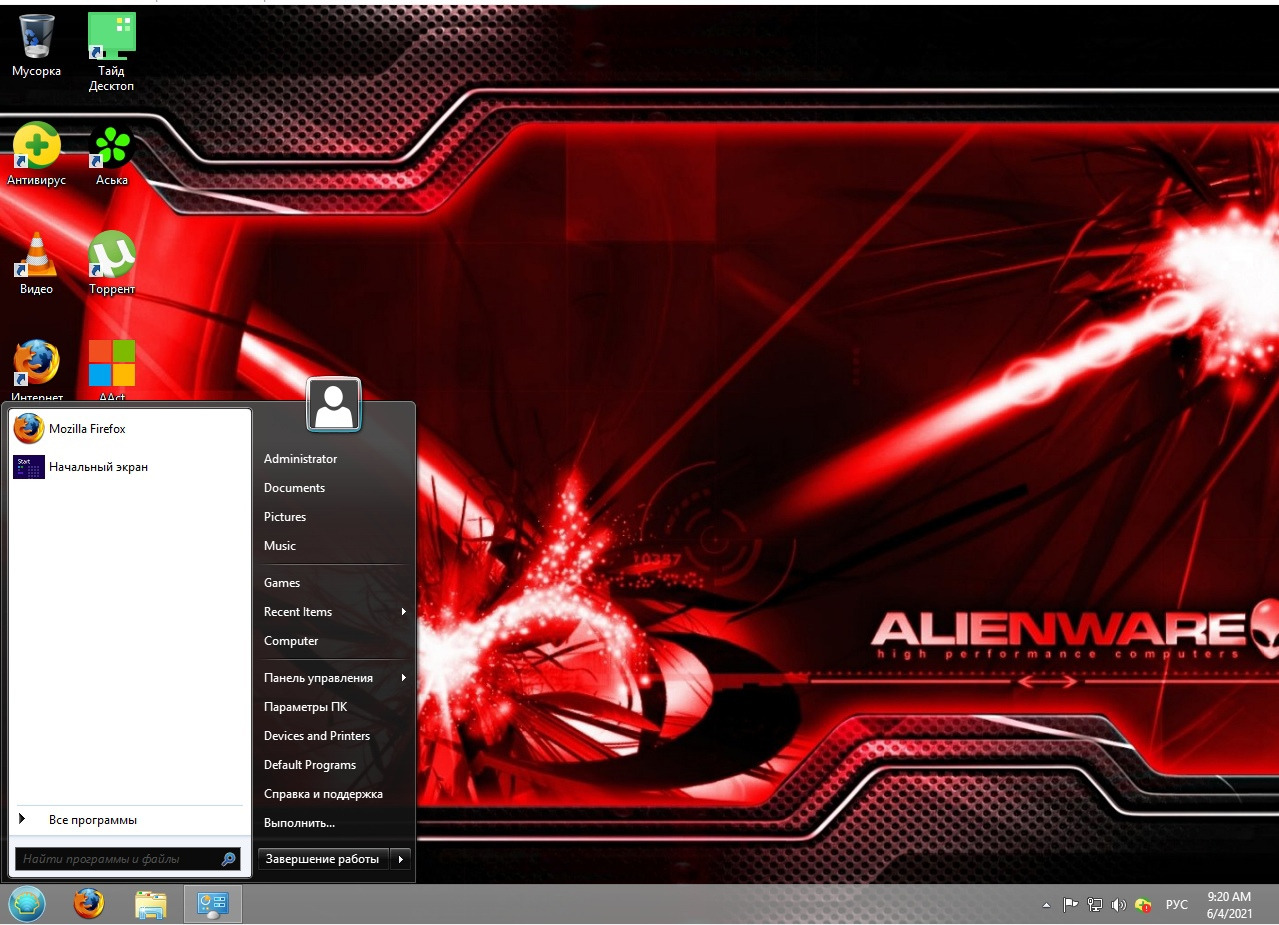Open the Видео VLC desktop shortcut
The image size is (1279, 925).
(37, 264)
